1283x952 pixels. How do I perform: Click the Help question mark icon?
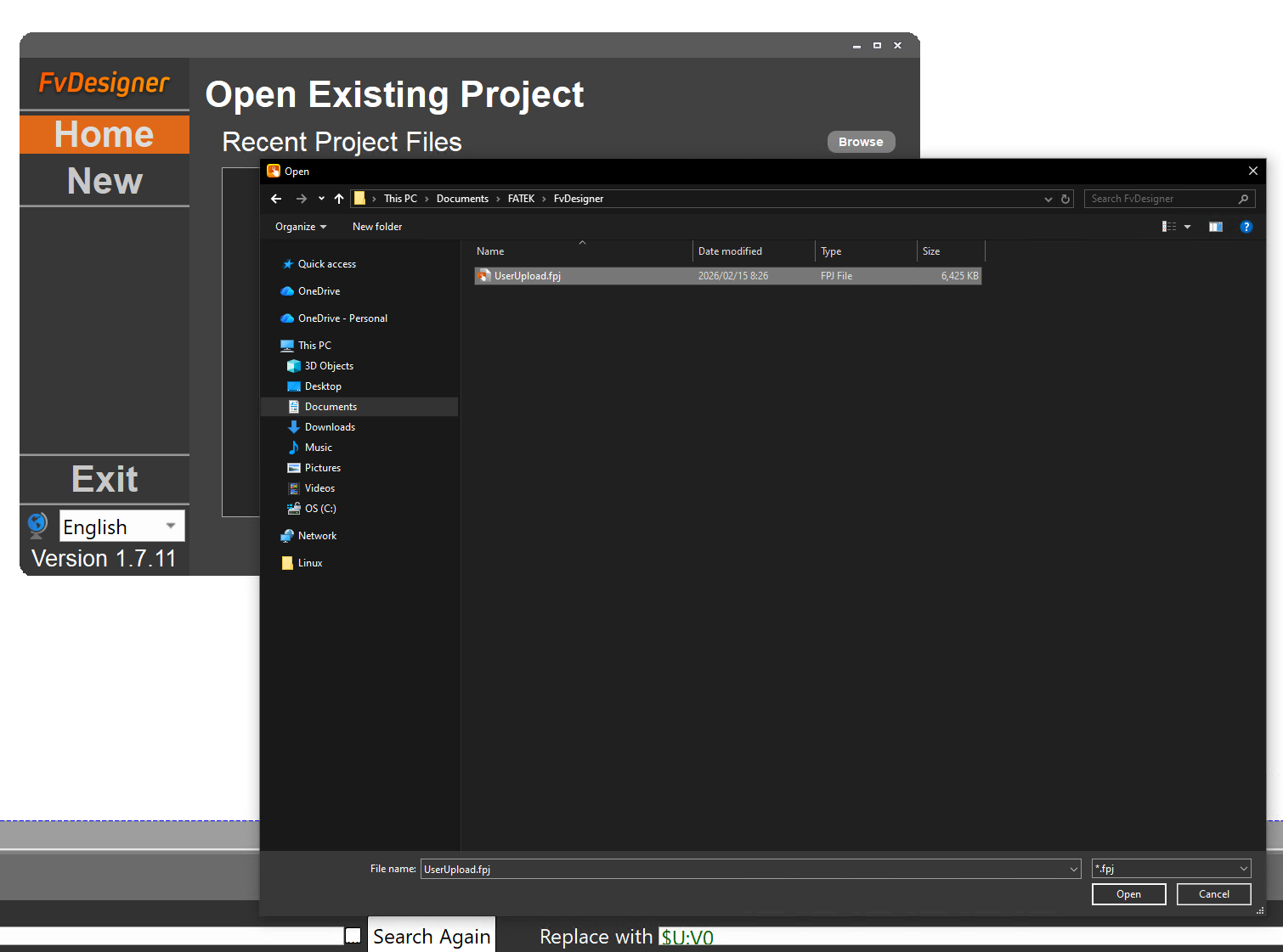pyautogui.click(x=1246, y=227)
